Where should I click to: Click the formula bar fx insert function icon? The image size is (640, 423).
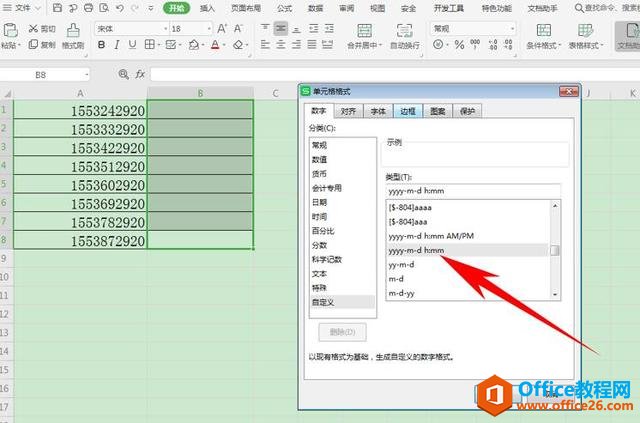pos(140,74)
